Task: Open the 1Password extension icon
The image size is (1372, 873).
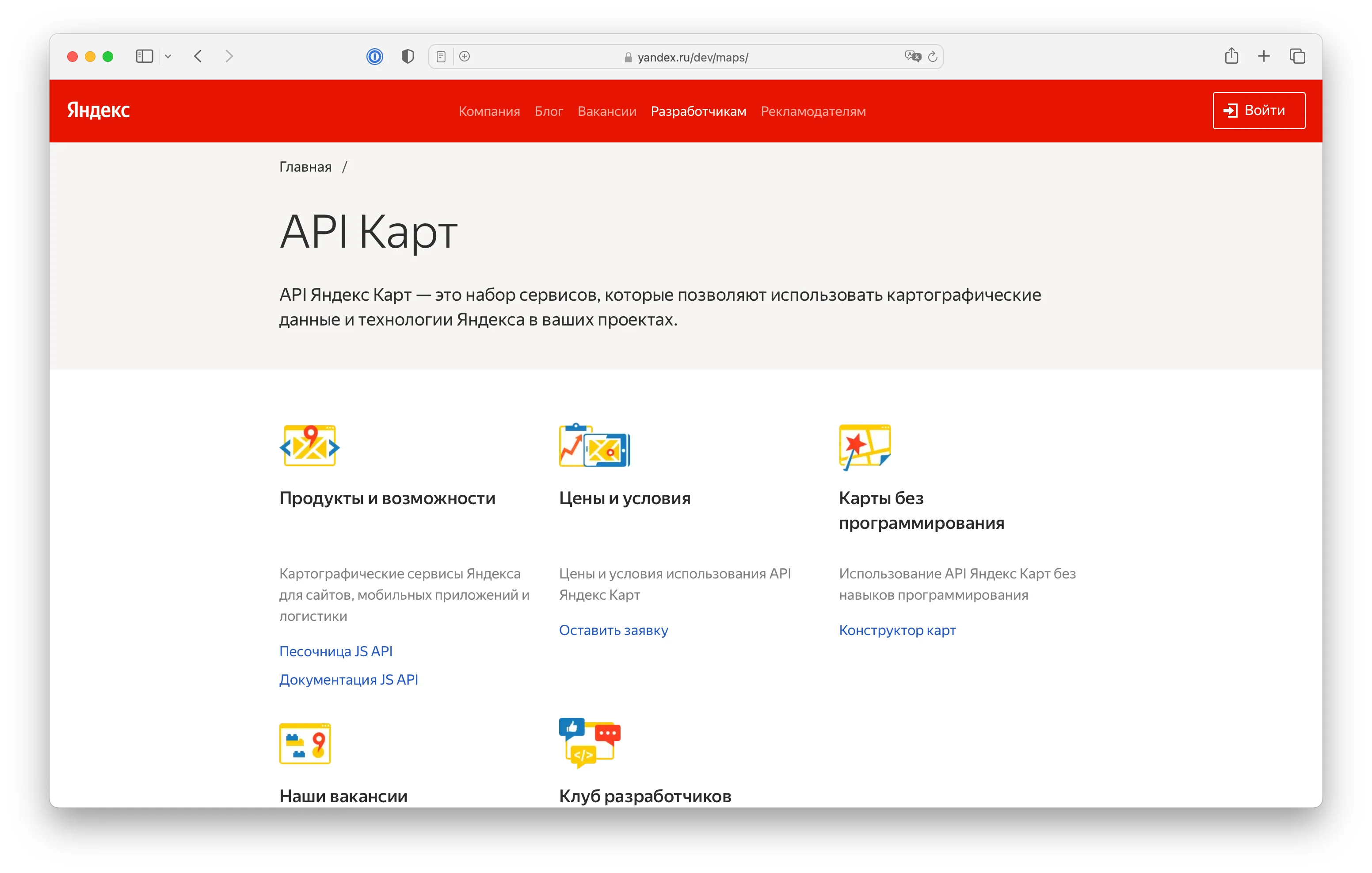Action: [374, 57]
